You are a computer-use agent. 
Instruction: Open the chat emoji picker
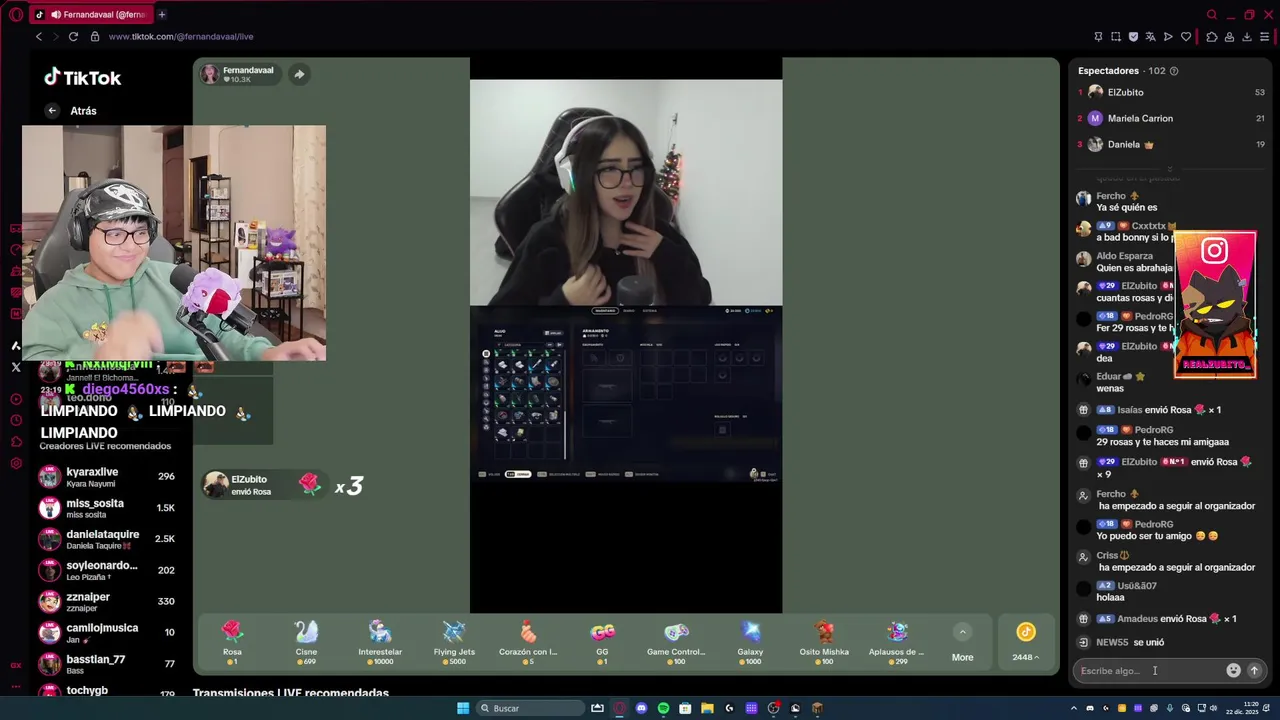tap(1233, 671)
